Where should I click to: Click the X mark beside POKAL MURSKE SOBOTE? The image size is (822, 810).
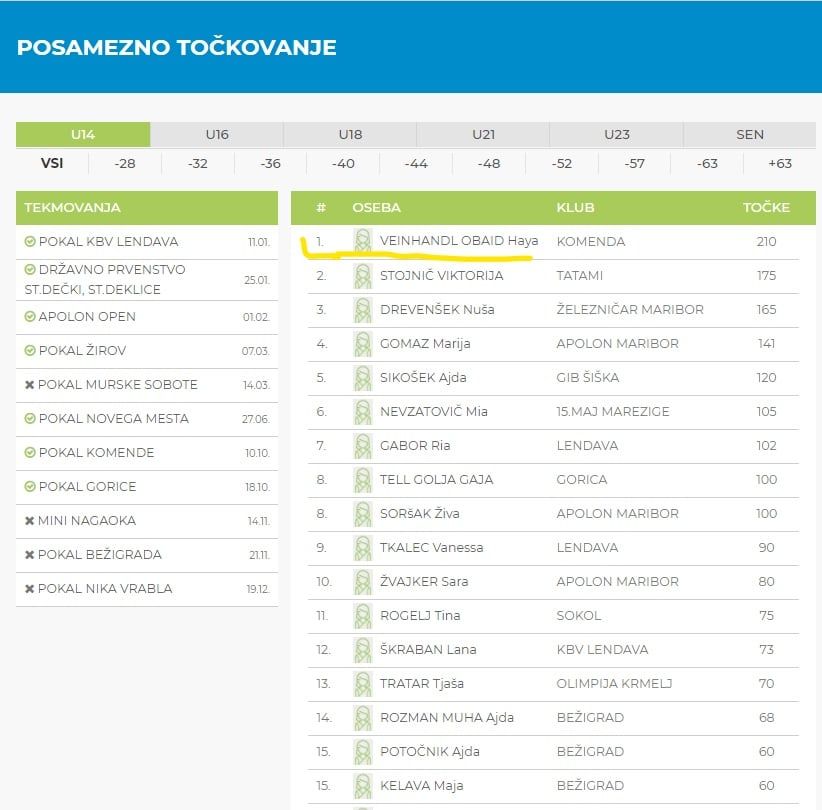pos(30,385)
